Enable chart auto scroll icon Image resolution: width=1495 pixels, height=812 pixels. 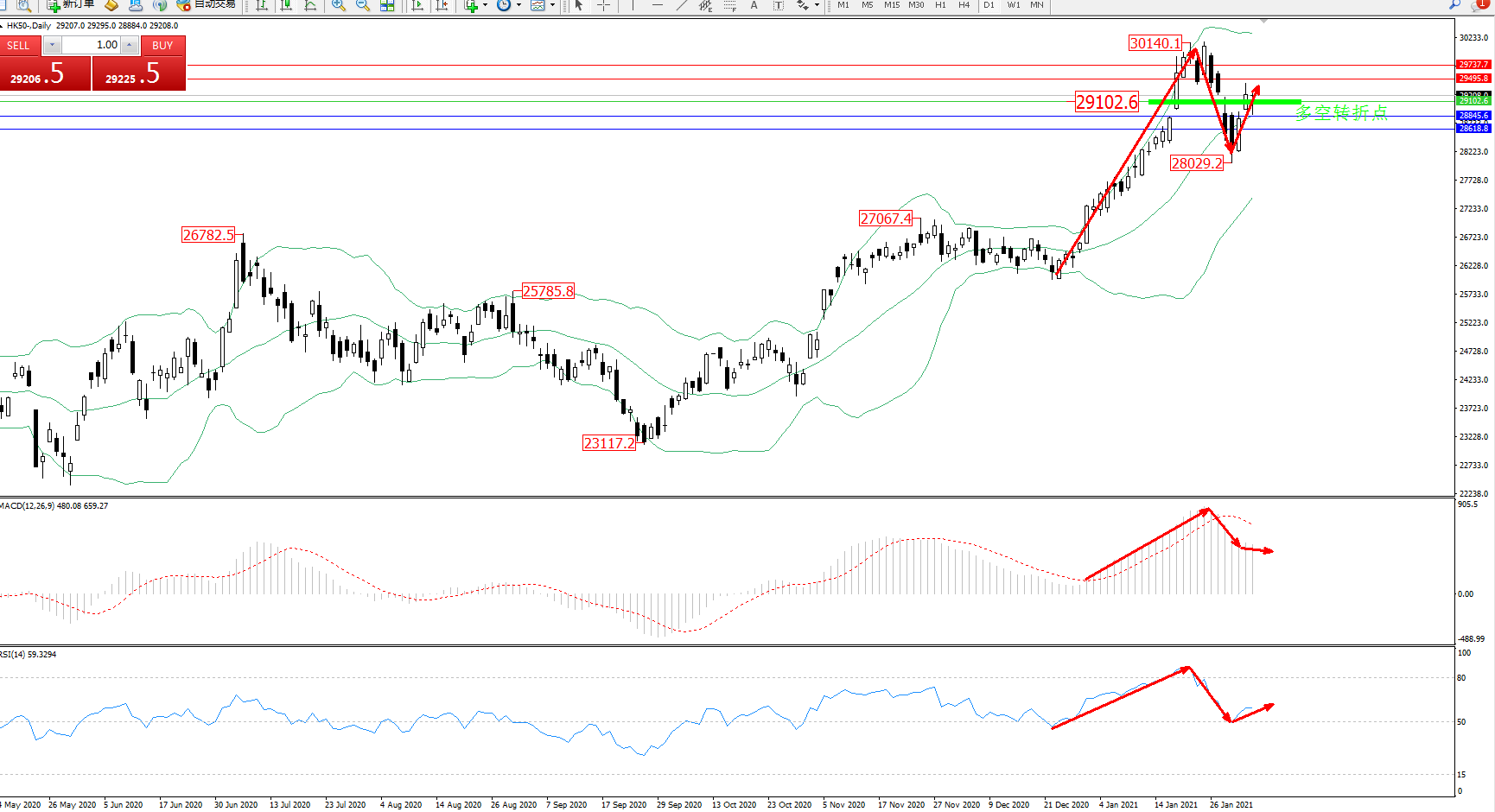coord(418,5)
